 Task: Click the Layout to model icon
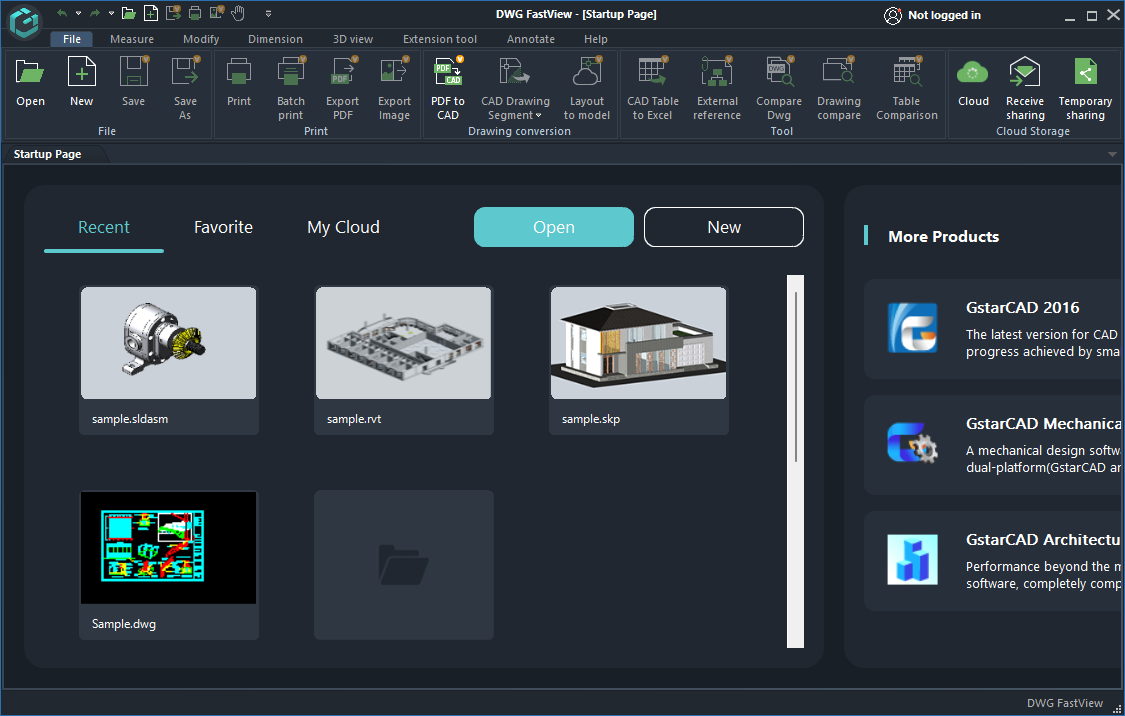point(586,72)
